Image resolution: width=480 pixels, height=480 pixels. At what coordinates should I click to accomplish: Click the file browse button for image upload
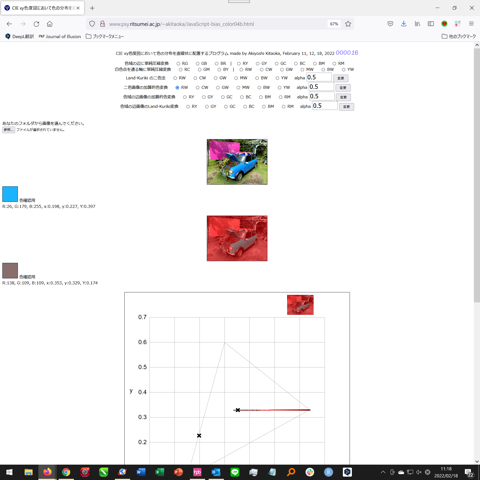(x=8, y=130)
